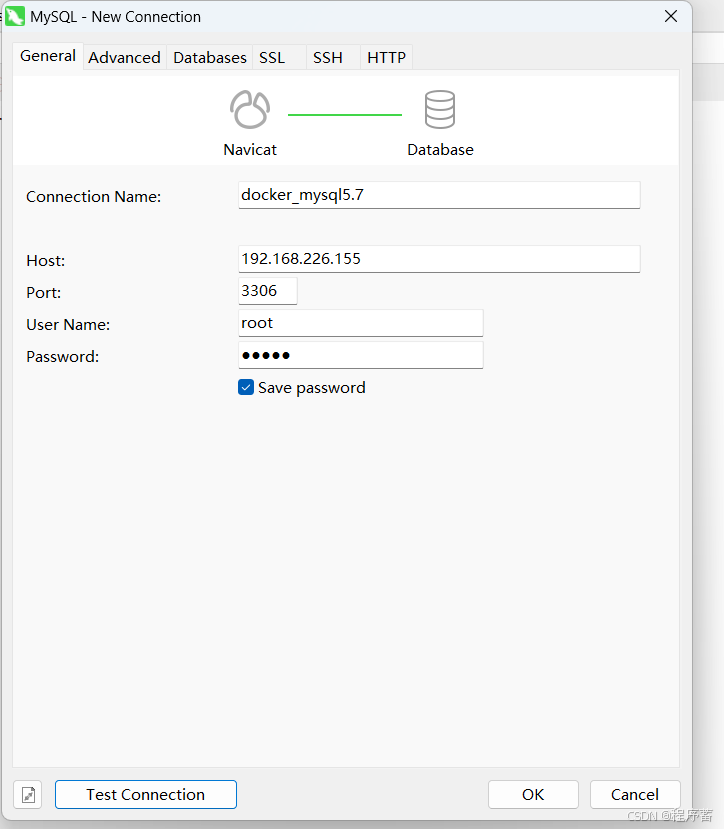Switch to the General tab
Screen dimensions: 724x829
[48, 56]
